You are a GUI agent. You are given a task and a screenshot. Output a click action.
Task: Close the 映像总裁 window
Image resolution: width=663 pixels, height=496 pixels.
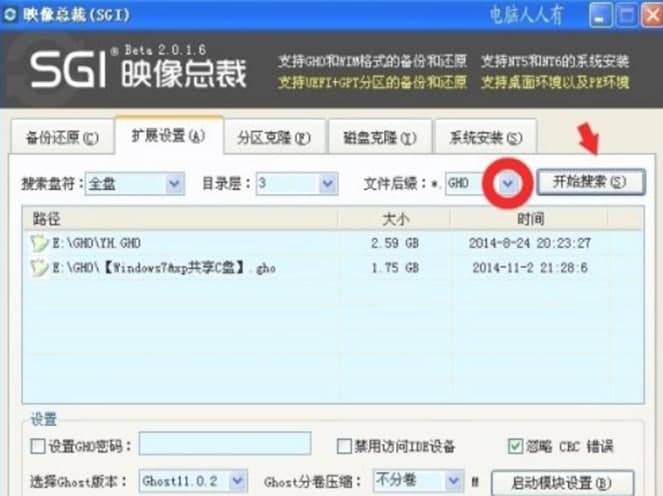click(652, 16)
